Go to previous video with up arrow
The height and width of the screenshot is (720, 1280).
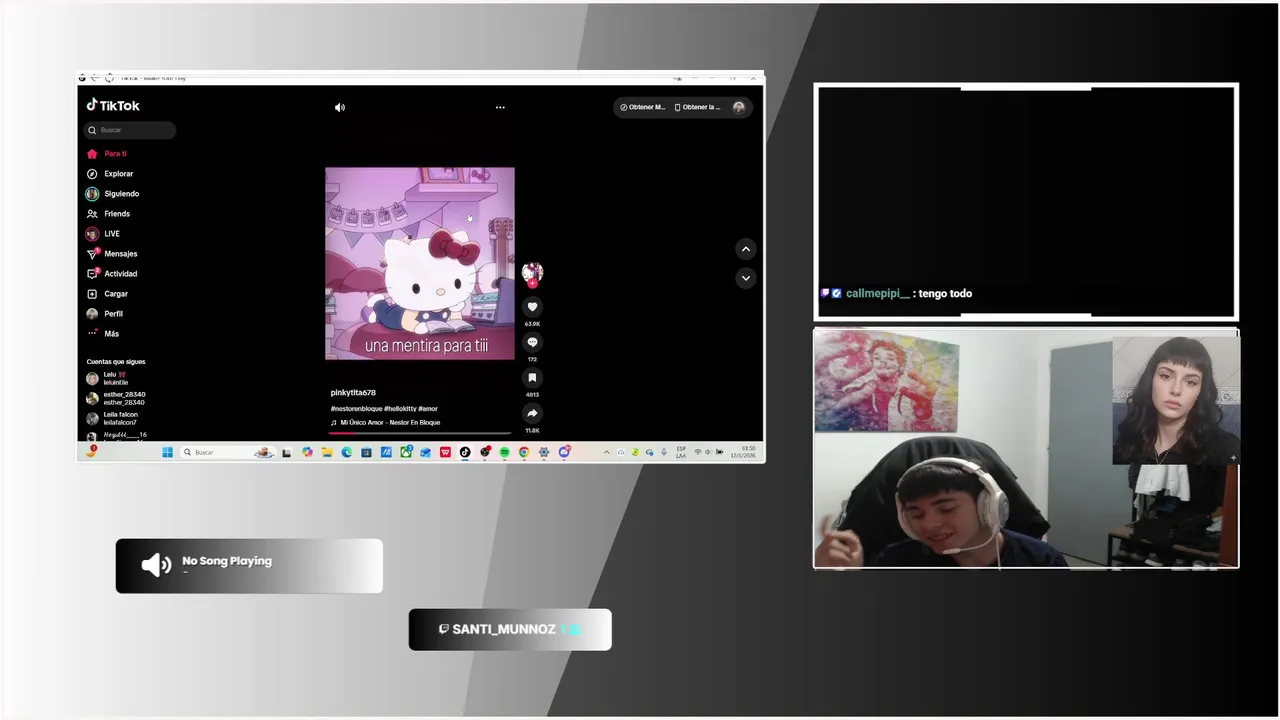click(x=745, y=249)
